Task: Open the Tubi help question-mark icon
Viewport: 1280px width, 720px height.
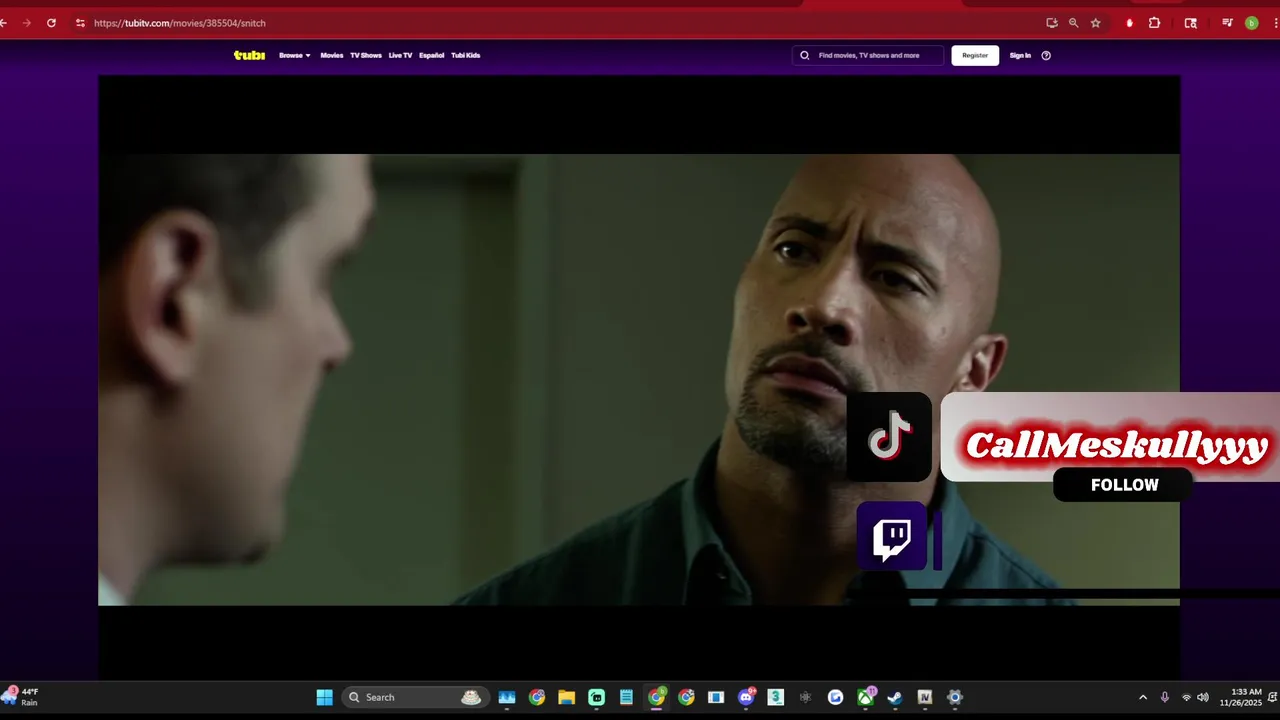Action: tap(1046, 55)
